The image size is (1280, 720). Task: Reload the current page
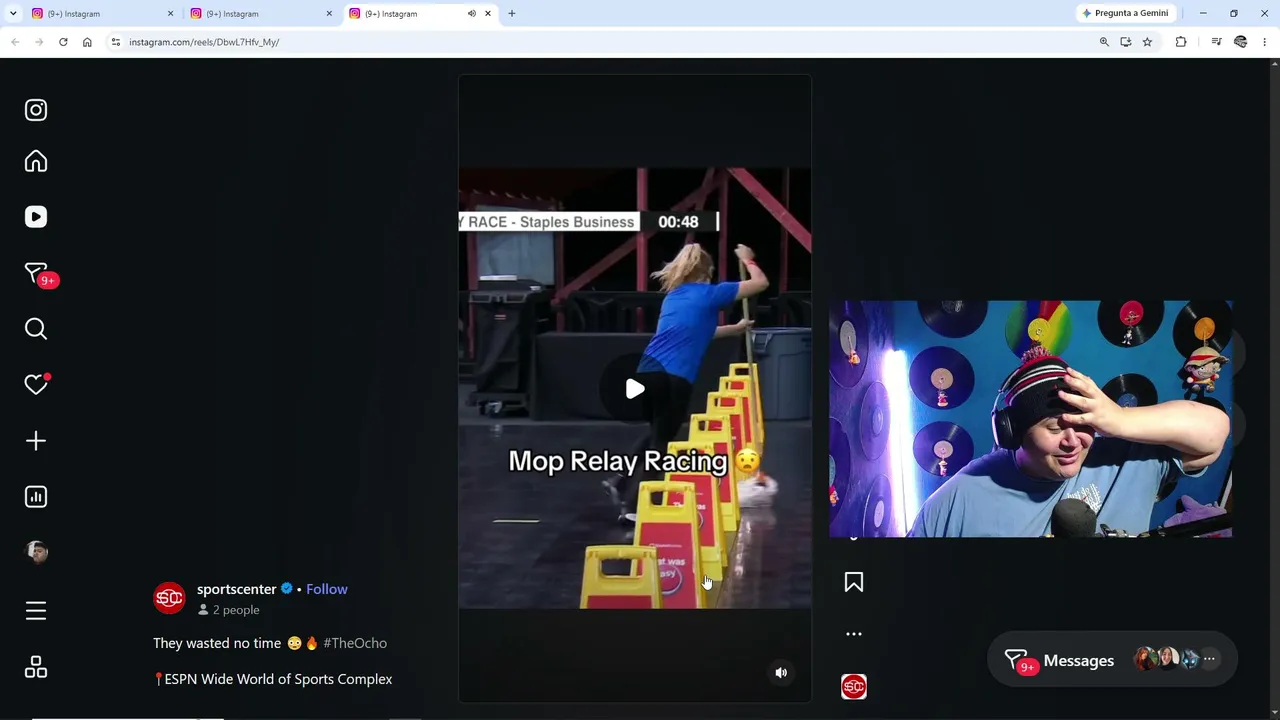[x=63, y=42]
